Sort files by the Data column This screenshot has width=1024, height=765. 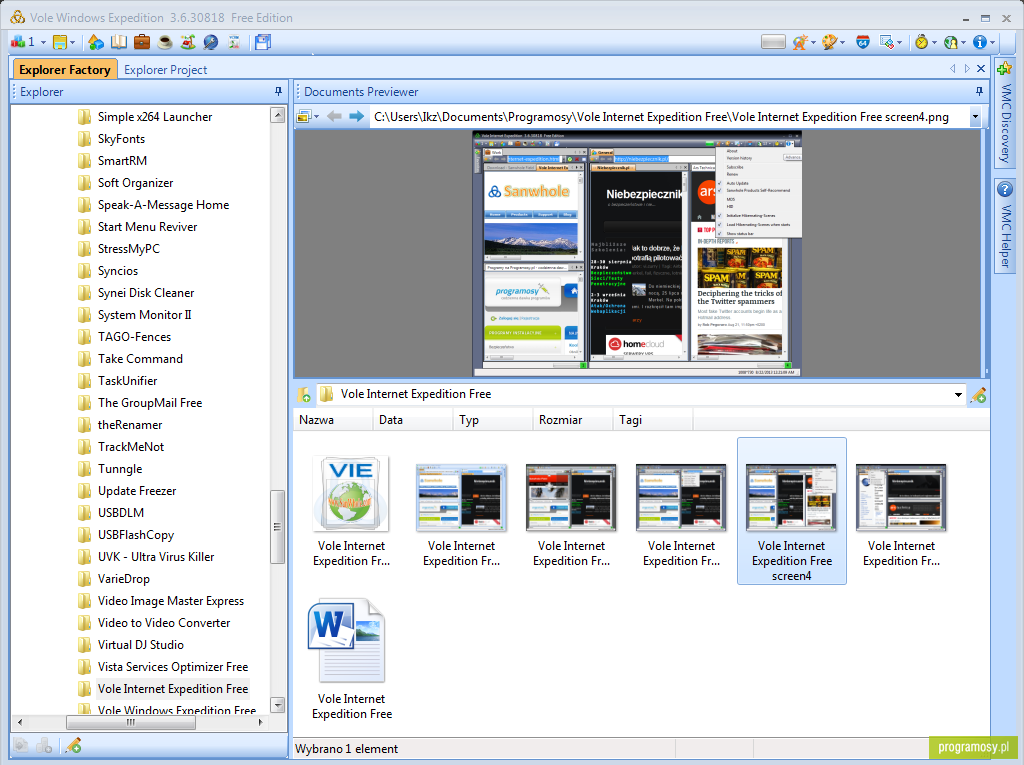coord(412,420)
